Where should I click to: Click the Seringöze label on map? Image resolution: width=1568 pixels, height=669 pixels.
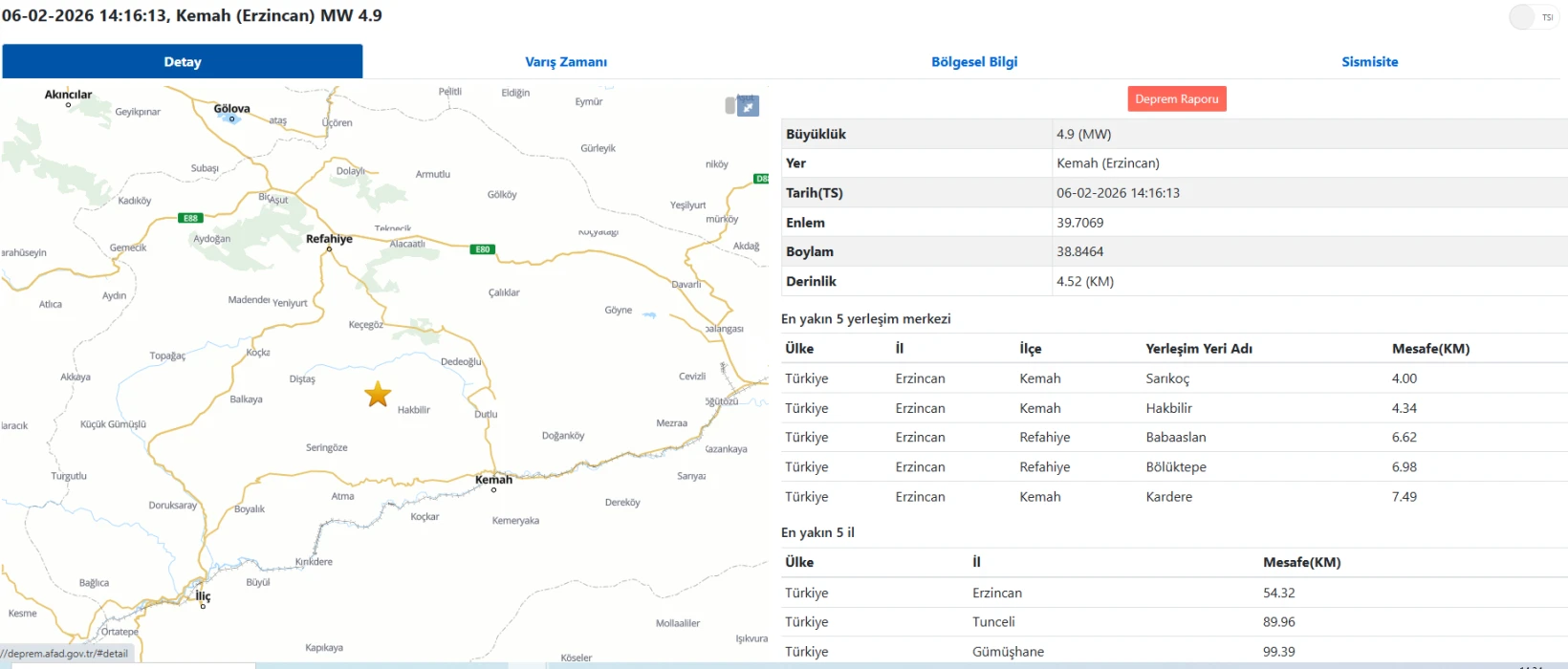pos(327,447)
